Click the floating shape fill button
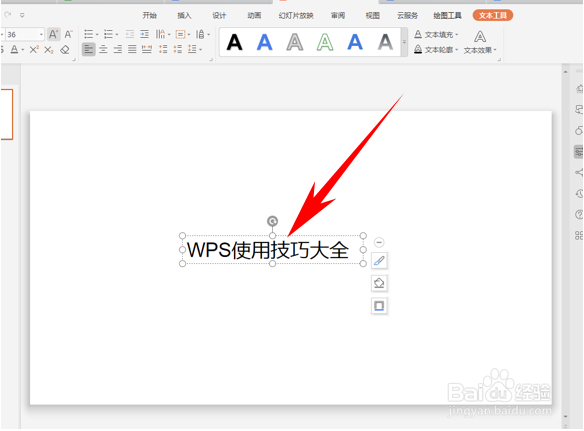 [379, 283]
